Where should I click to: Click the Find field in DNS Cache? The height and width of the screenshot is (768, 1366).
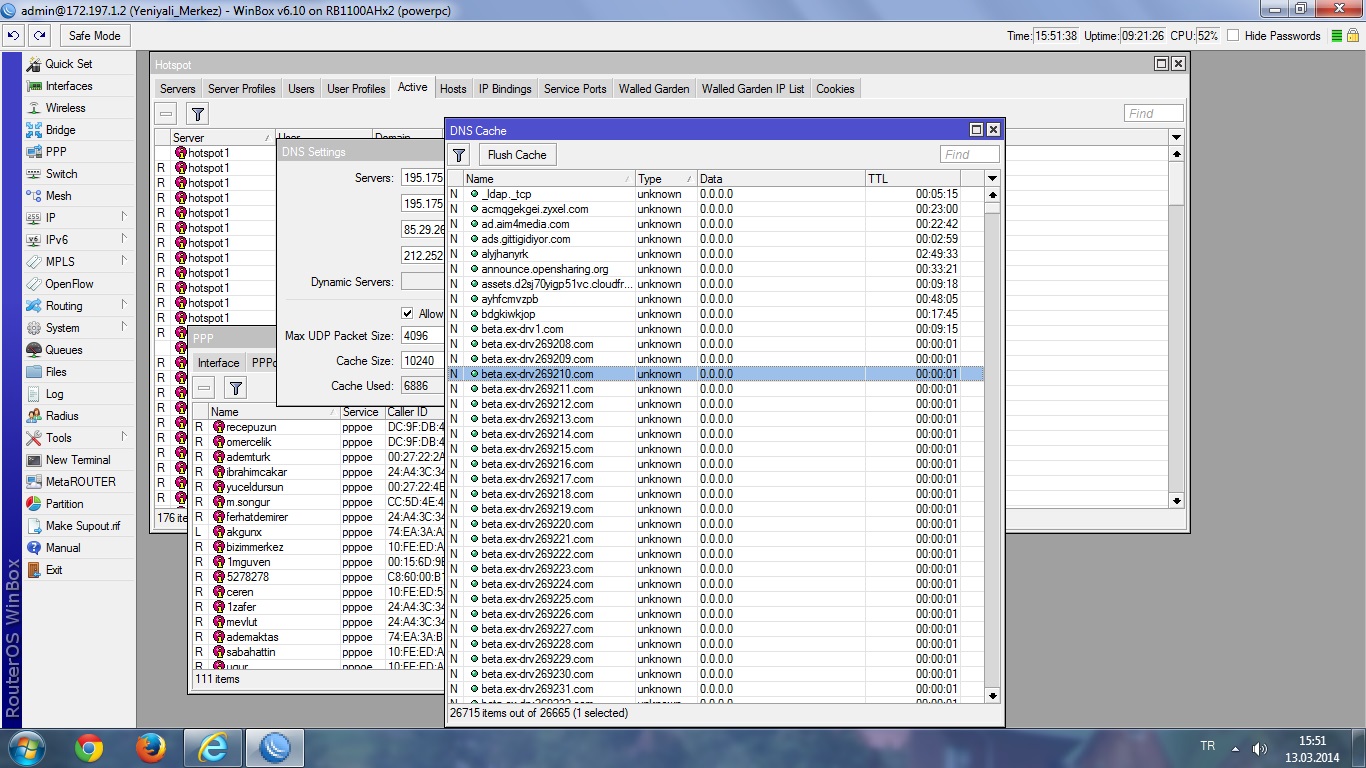969,154
